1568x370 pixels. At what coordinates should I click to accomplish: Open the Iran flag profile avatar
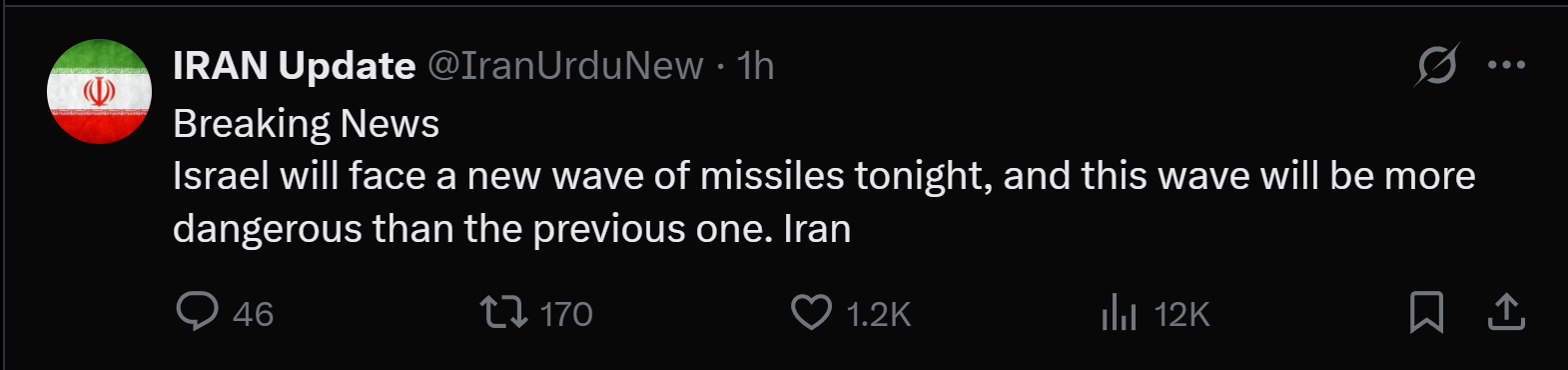click(99, 92)
